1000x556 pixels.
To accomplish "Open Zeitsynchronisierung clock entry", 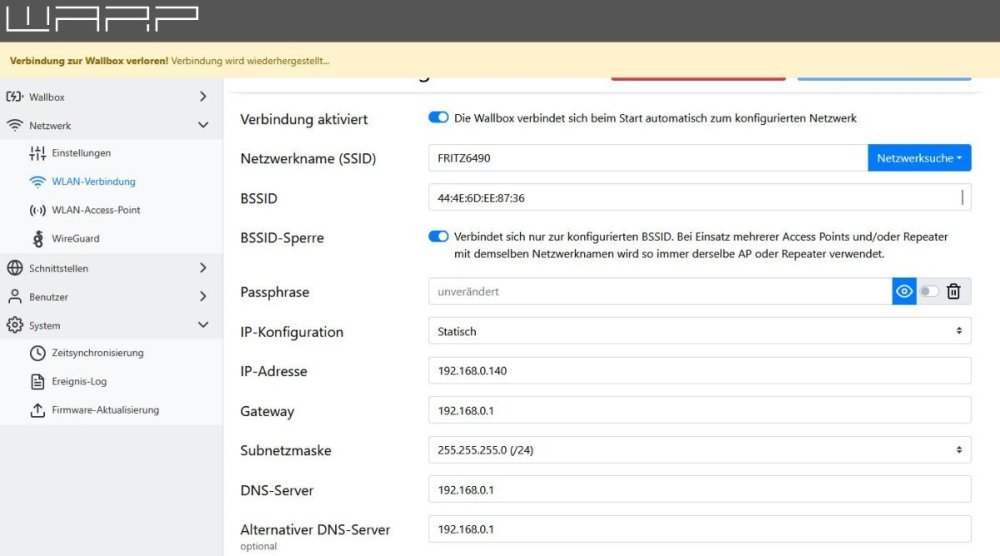I will click(x=96, y=353).
